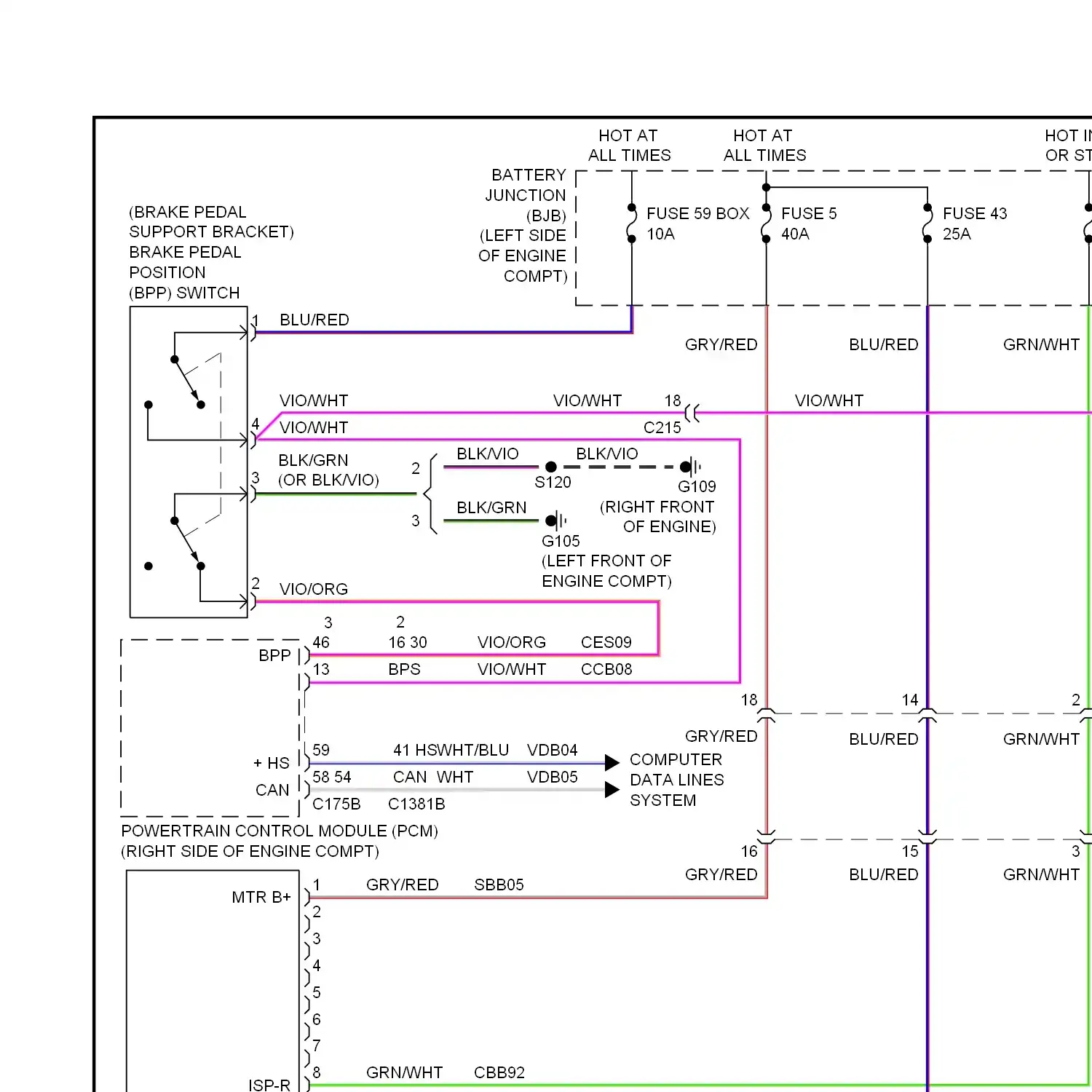Image resolution: width=1092 pixels, height=1092 pixels.
Task: Click the C1381B connector label
Action: click(416, 804)
